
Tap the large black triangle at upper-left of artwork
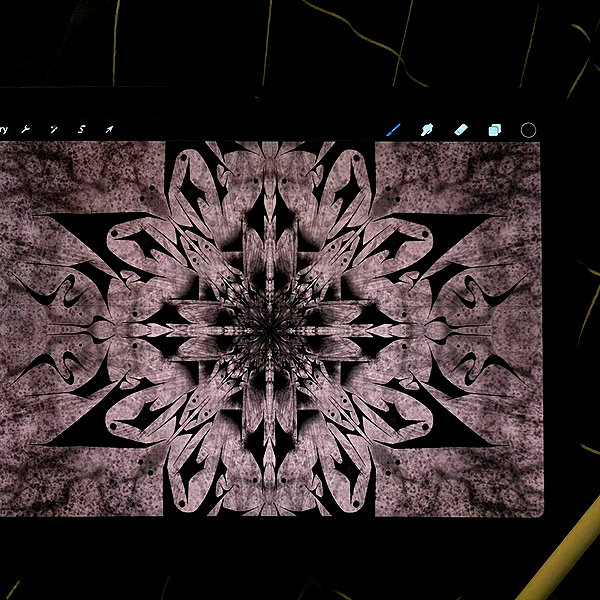[90, 233]
